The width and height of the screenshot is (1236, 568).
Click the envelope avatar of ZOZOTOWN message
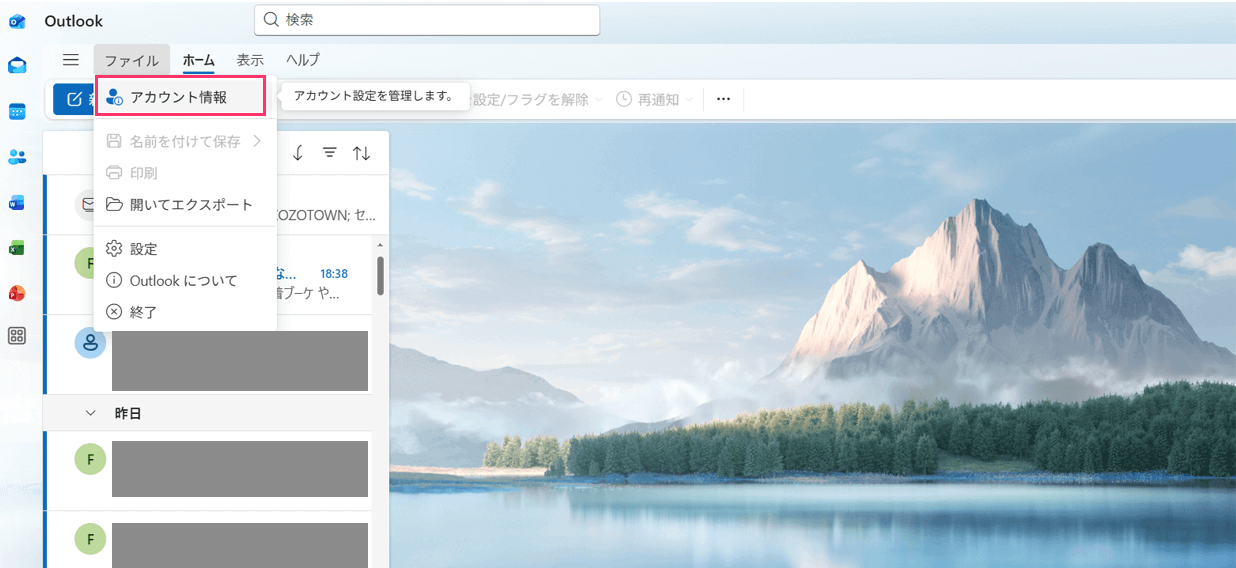pyautogui.click(x=90, y=204)
